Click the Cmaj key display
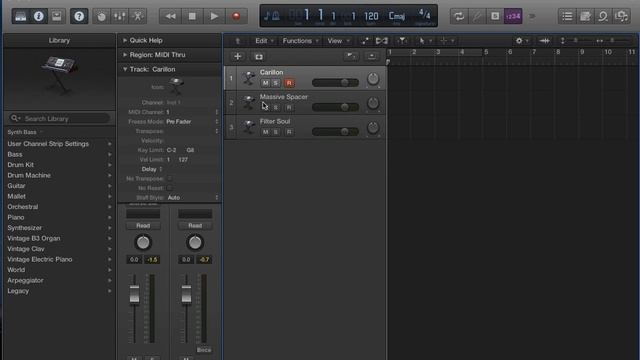This screenshot has height=360, width=640. (x=397, y=16)
